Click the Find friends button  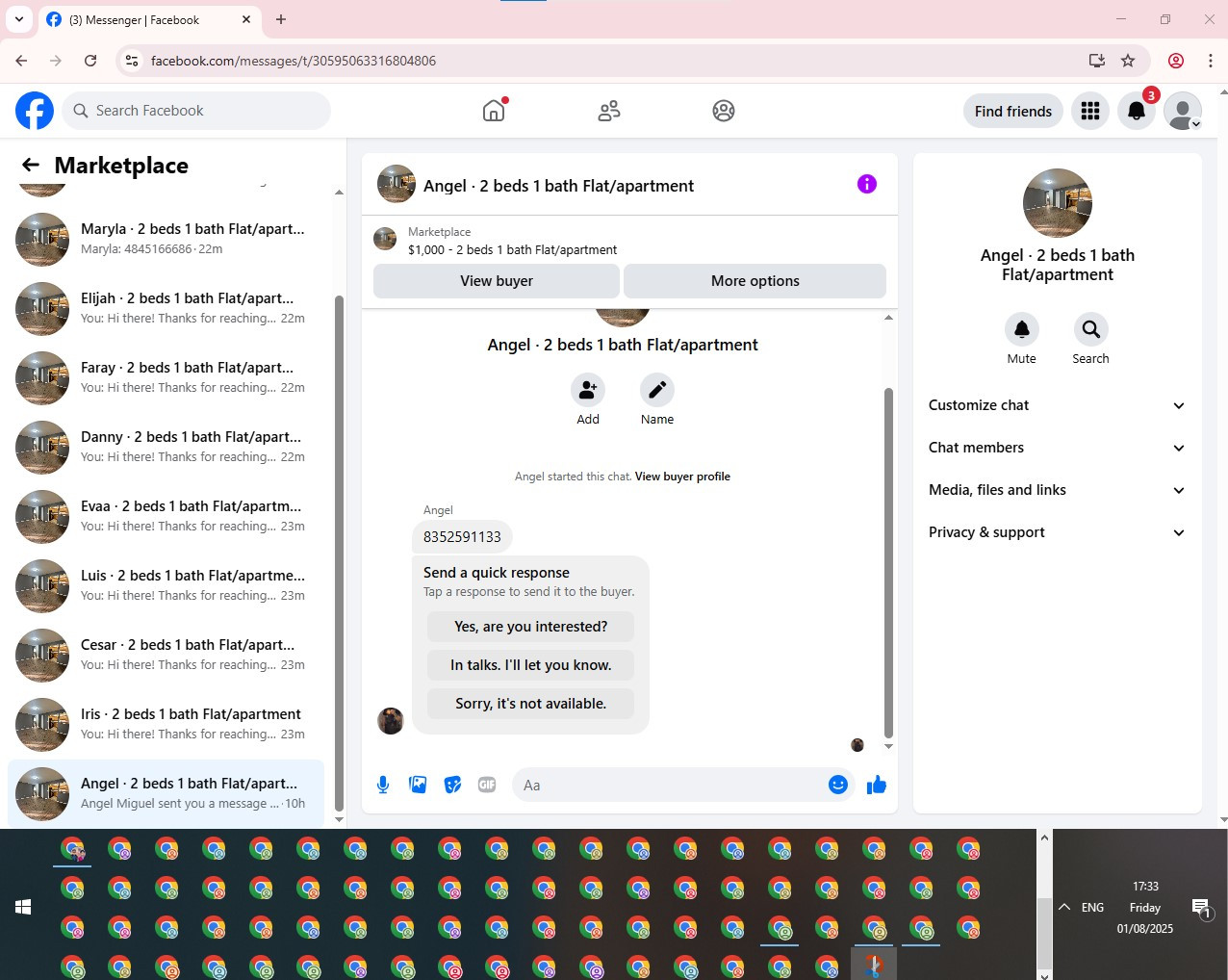pyautogui.click(x=1013, y=111)
